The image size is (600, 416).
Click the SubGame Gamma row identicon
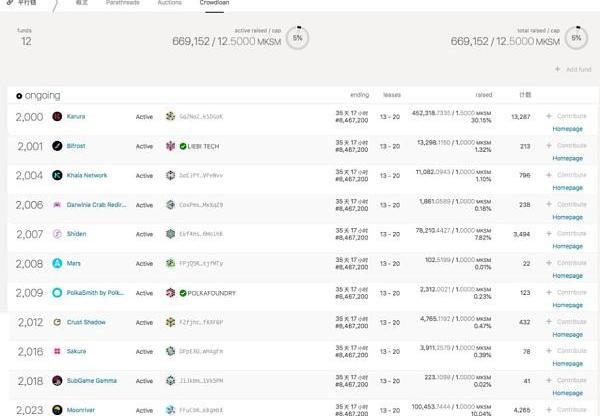tap(170, 381)
